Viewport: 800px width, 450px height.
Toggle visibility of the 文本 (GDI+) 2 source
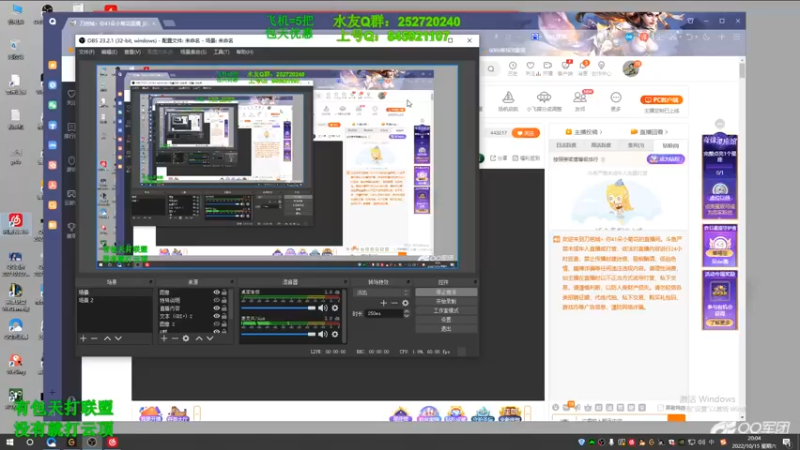pos(216,316)
